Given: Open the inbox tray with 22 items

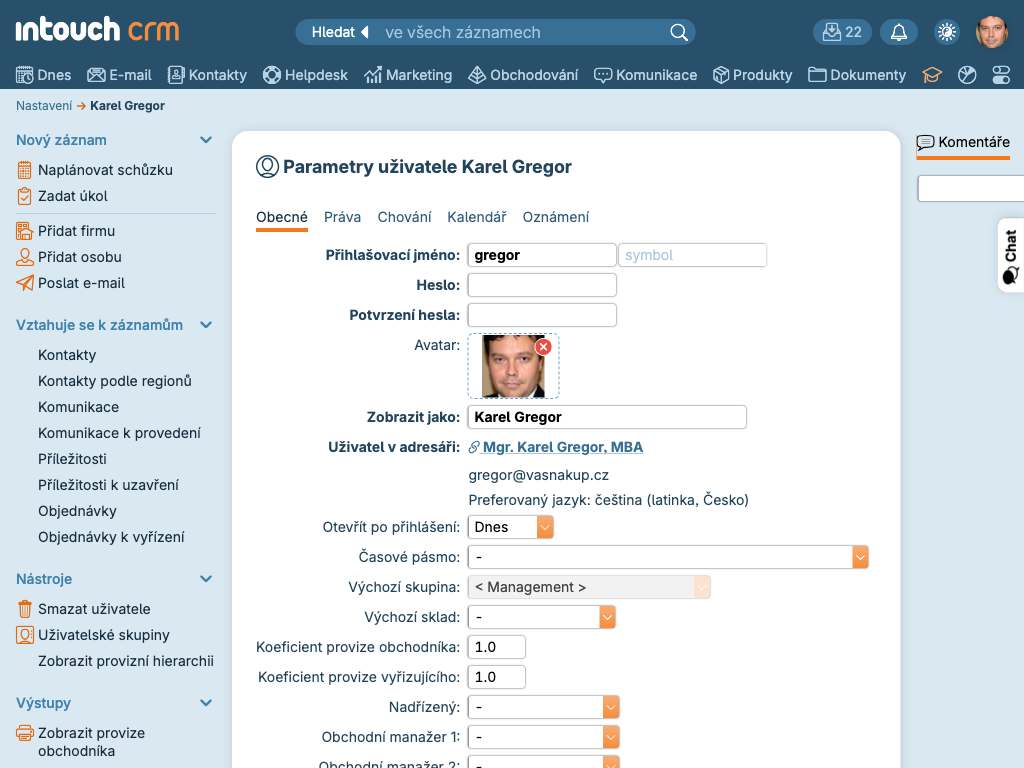Looking at the screenshot, I should coord(842,32).
